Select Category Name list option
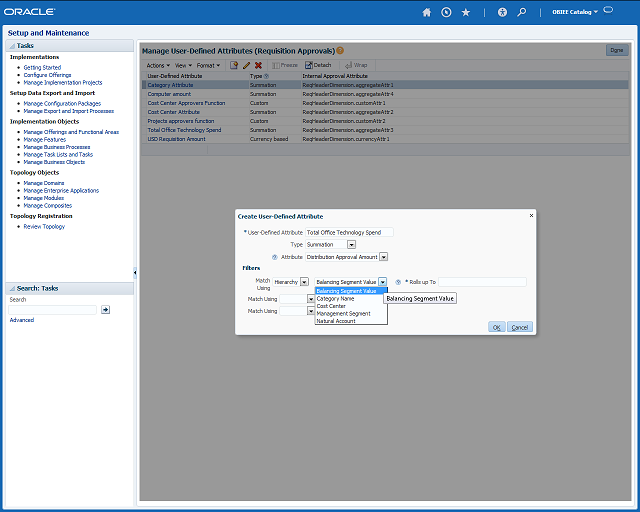The height and width of the screenshot is (512, 640). click(351, 298)
